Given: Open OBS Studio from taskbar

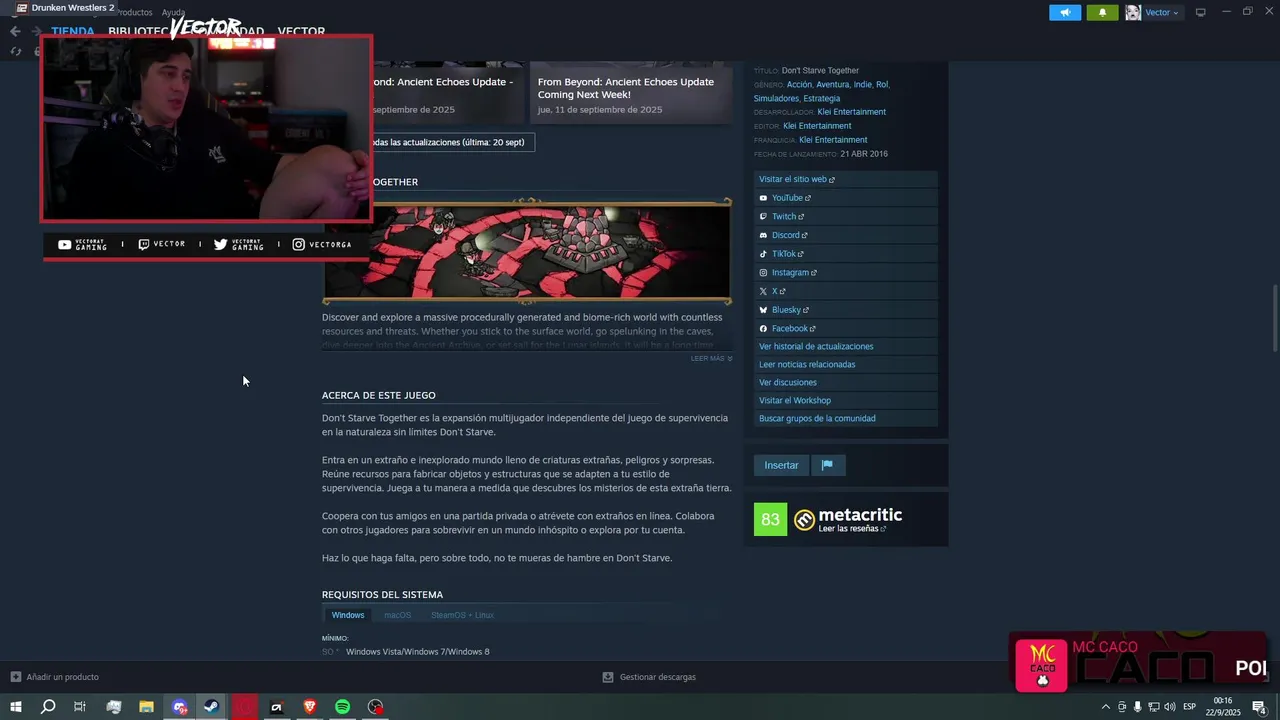Looking at the screenshot, I should coord(375,707).
